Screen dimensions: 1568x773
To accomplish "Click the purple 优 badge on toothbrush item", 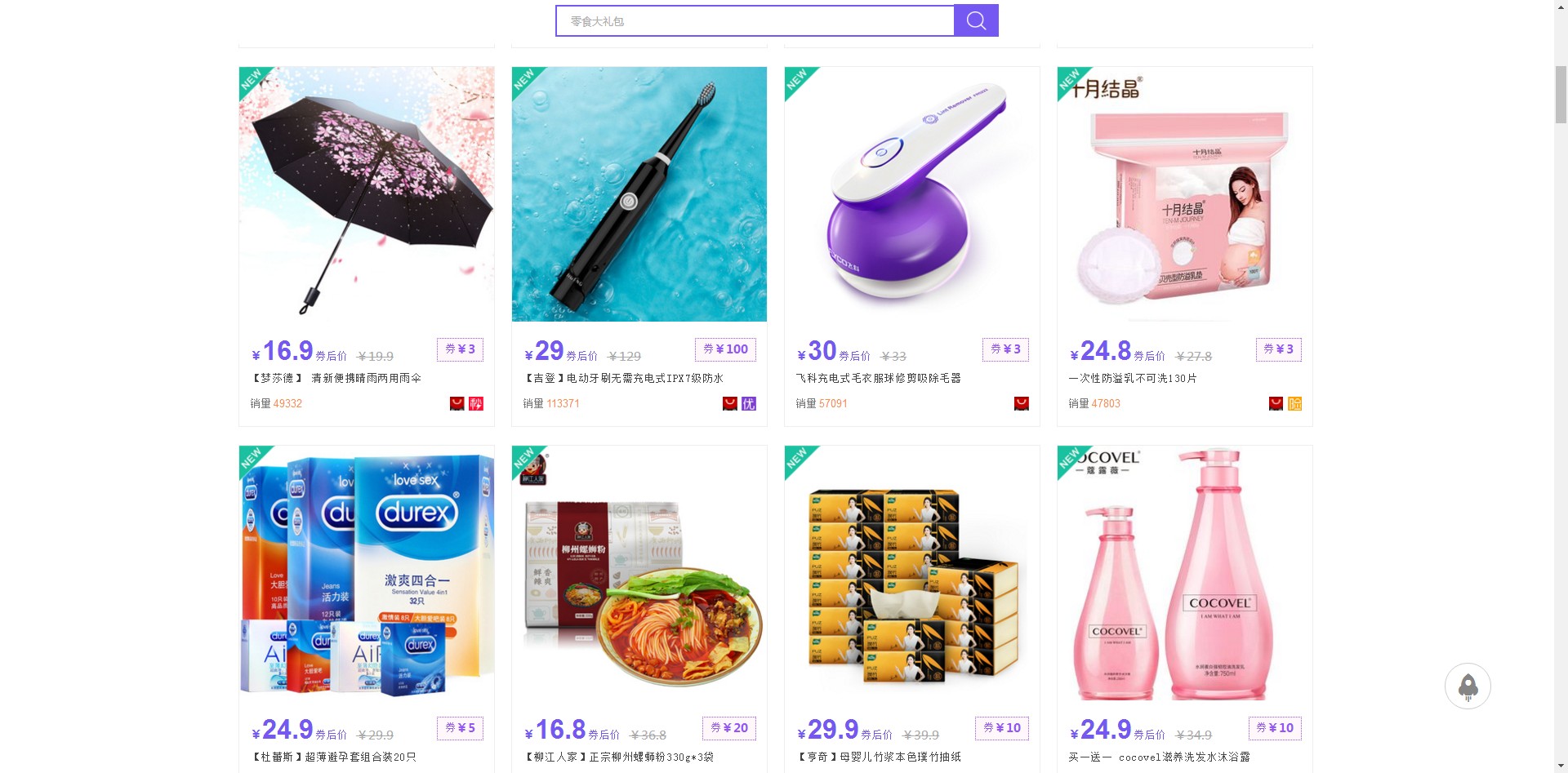I will 749,403.
